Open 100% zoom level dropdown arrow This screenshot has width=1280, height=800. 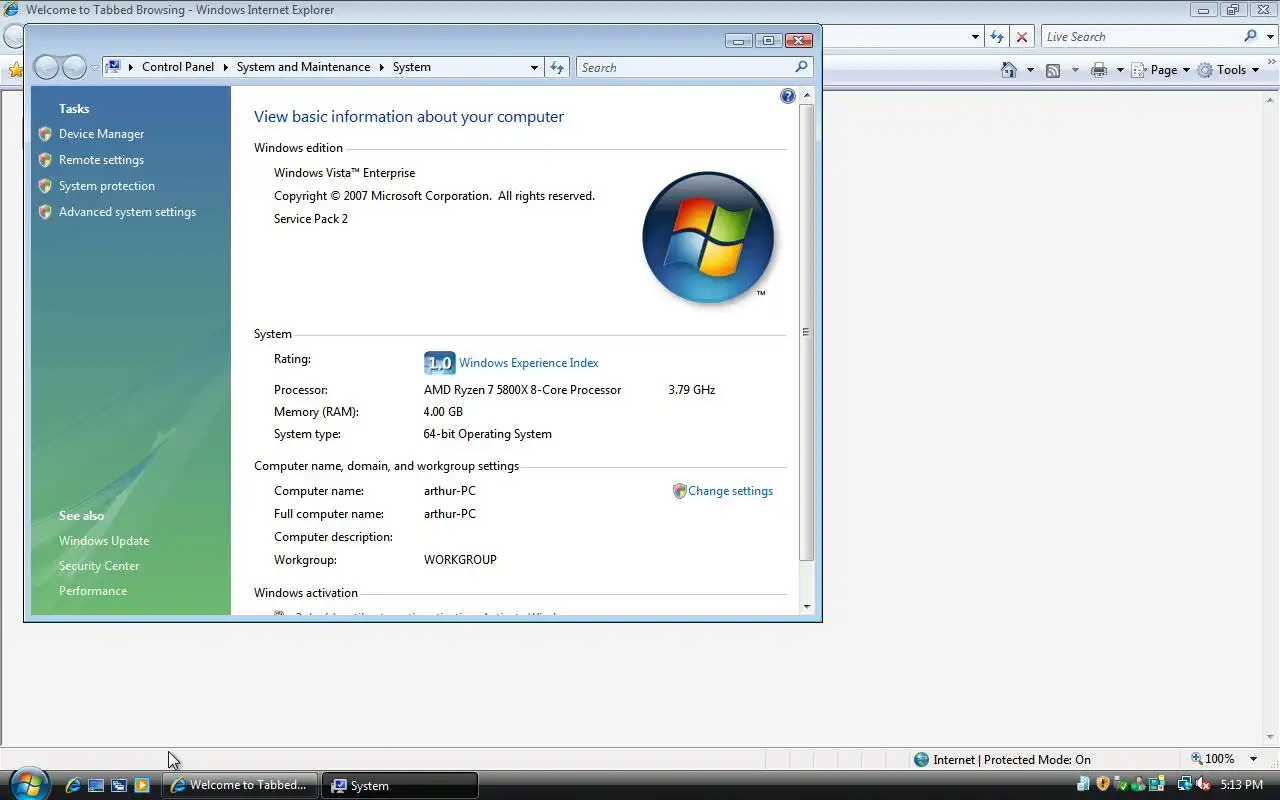[x=1254, y=759]
